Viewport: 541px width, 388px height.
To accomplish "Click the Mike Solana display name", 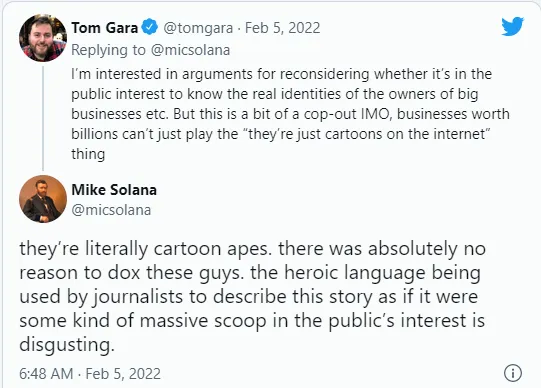I will point(114,190).
